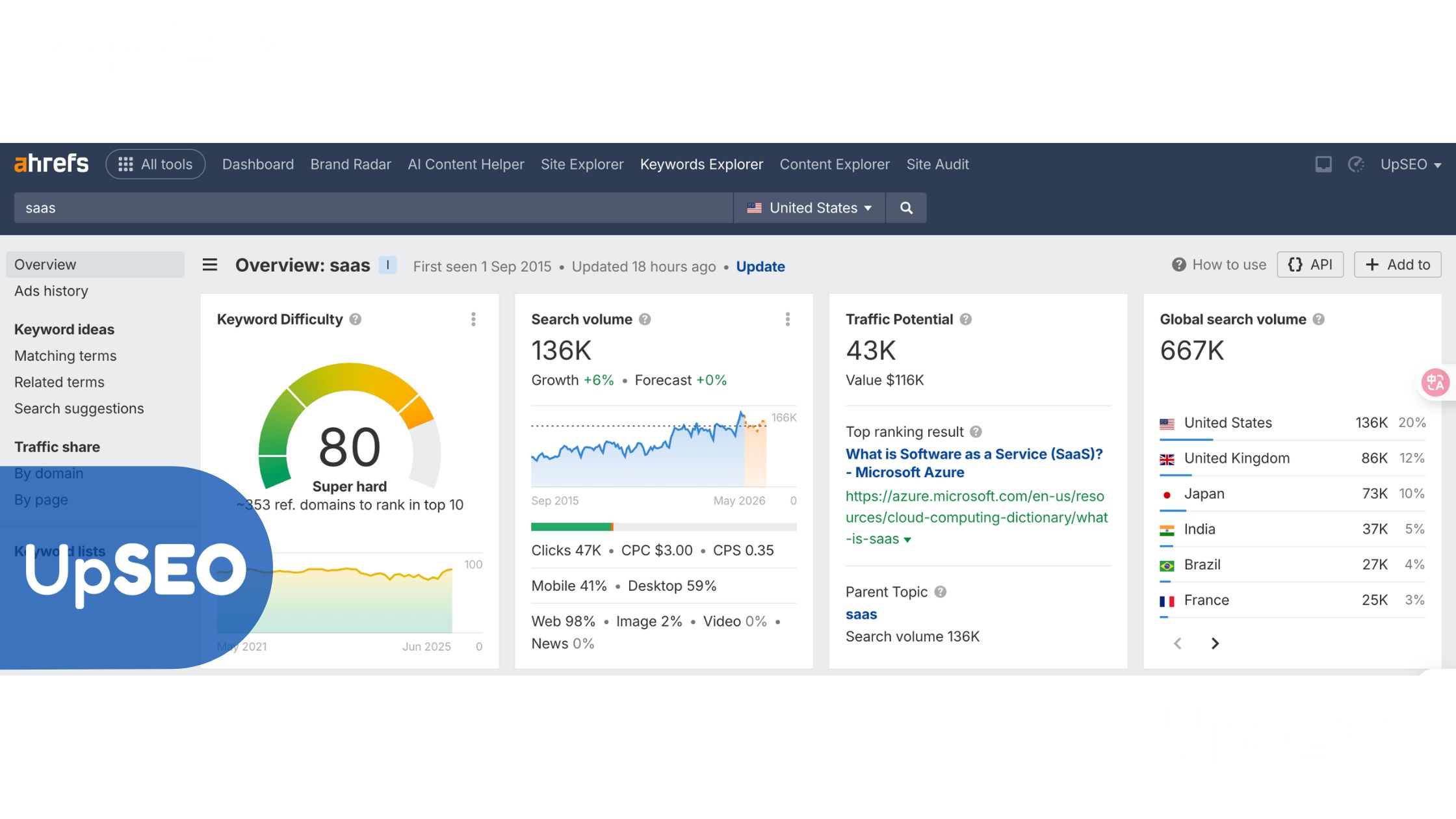Click the United Kingdom country row

pyautogui.click(x=1292, y=458)
